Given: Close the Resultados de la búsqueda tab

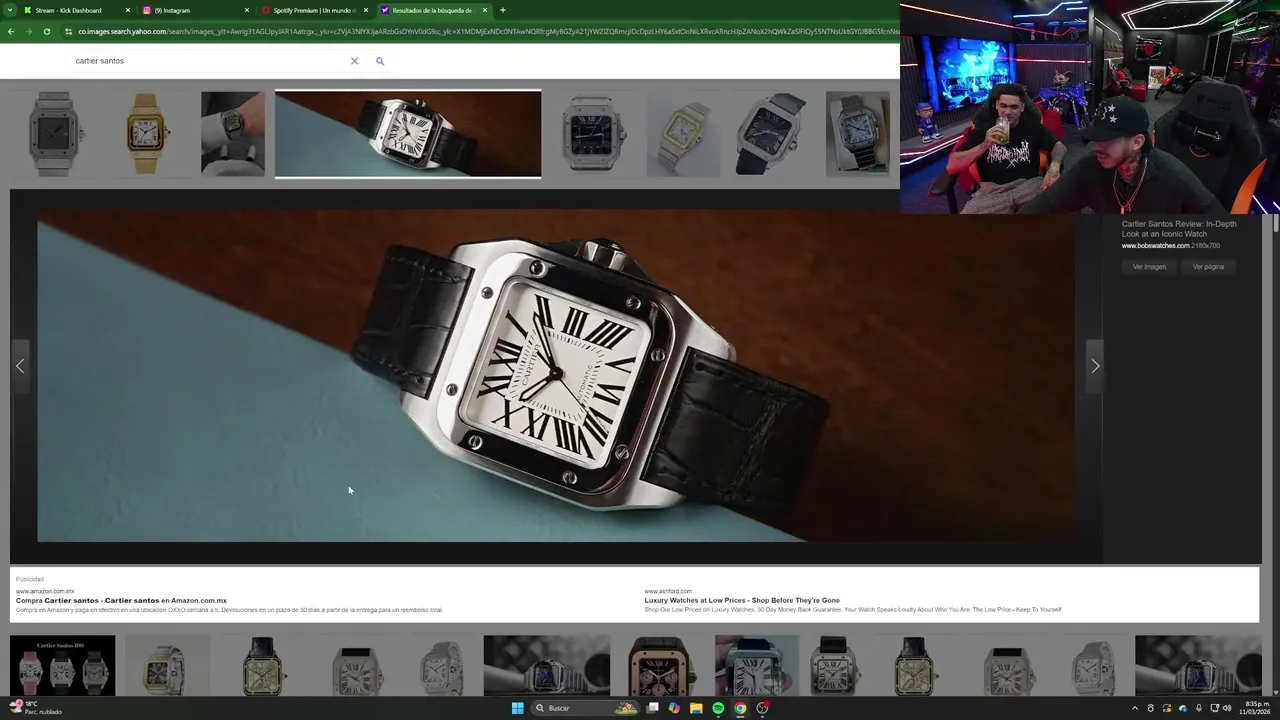Looking at the screenshot, I should click(x=485, y=10).
